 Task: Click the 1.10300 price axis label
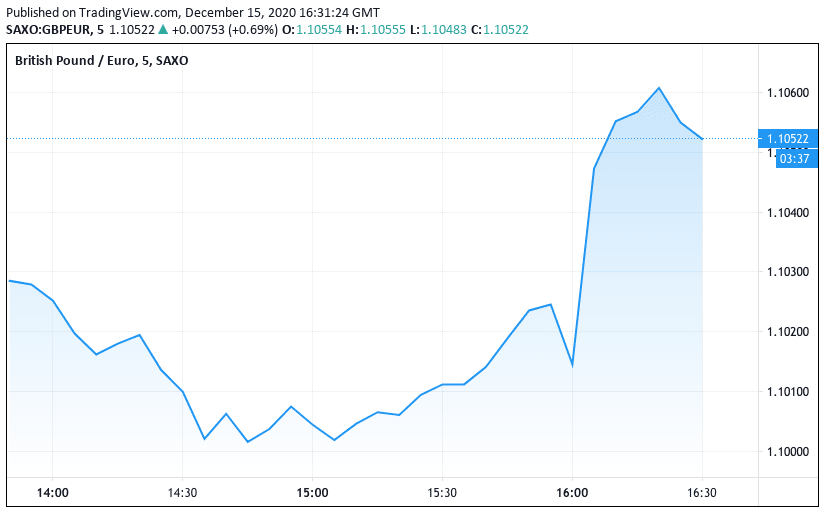788,272
